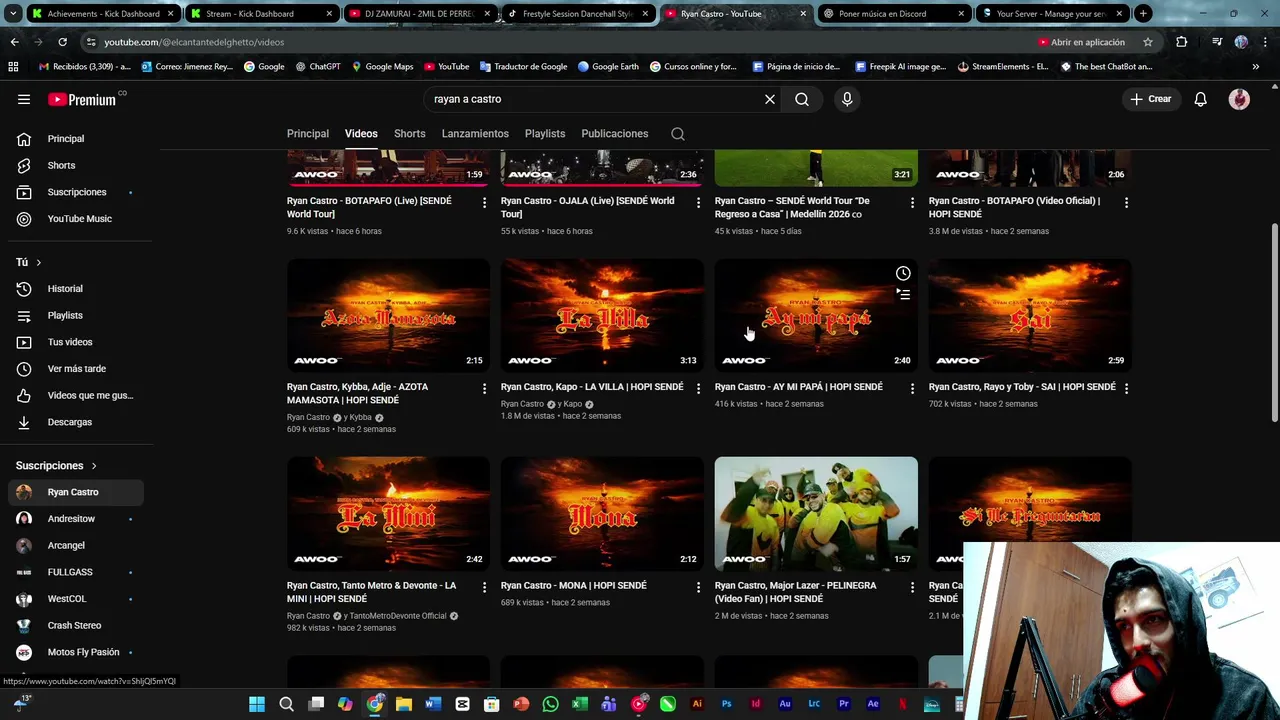Open browser extensions puzzle icon

tap(1181, 42)
